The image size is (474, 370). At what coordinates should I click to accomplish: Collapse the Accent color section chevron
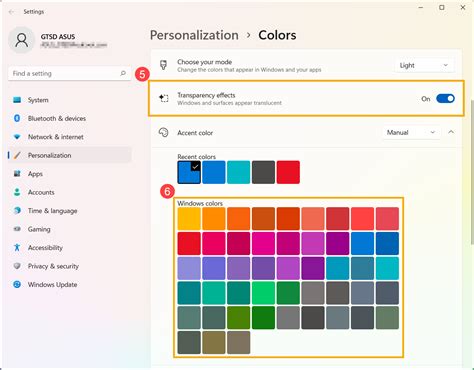point(451,132)
